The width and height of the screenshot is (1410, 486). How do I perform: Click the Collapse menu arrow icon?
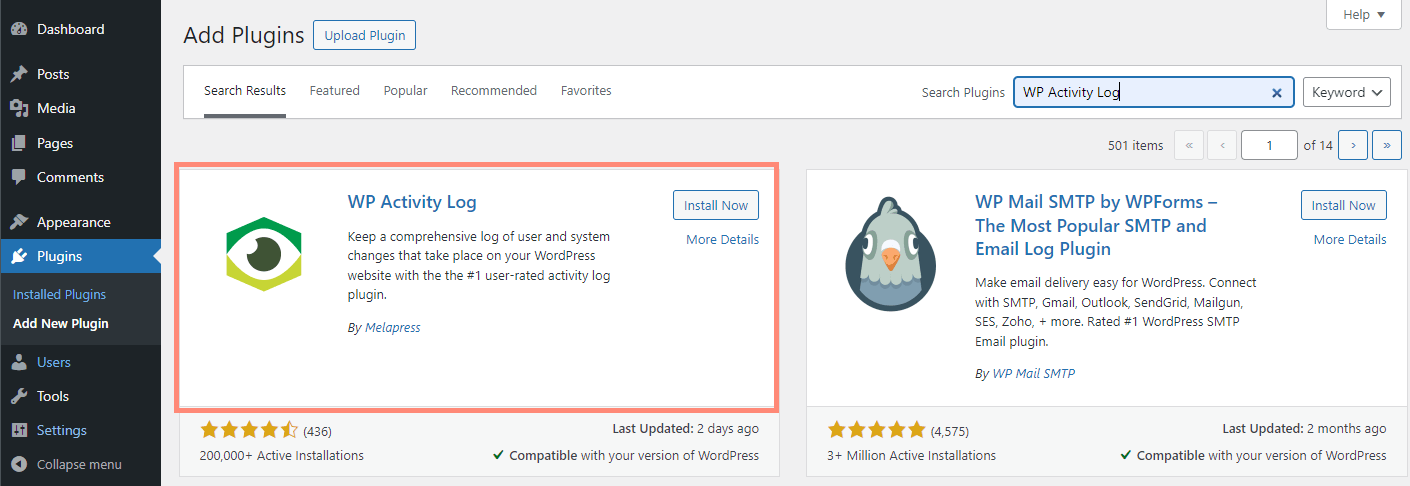[19, 464]
